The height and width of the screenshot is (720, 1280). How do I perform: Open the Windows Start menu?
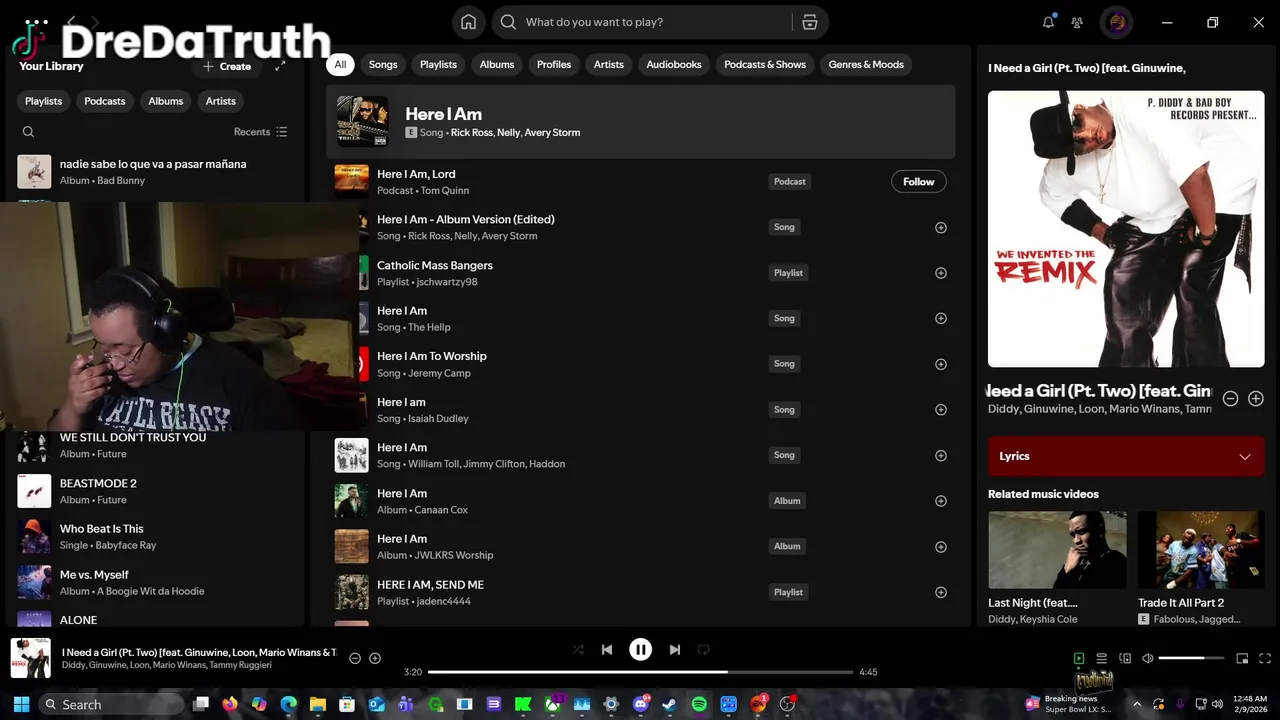[x=22, y=704]
